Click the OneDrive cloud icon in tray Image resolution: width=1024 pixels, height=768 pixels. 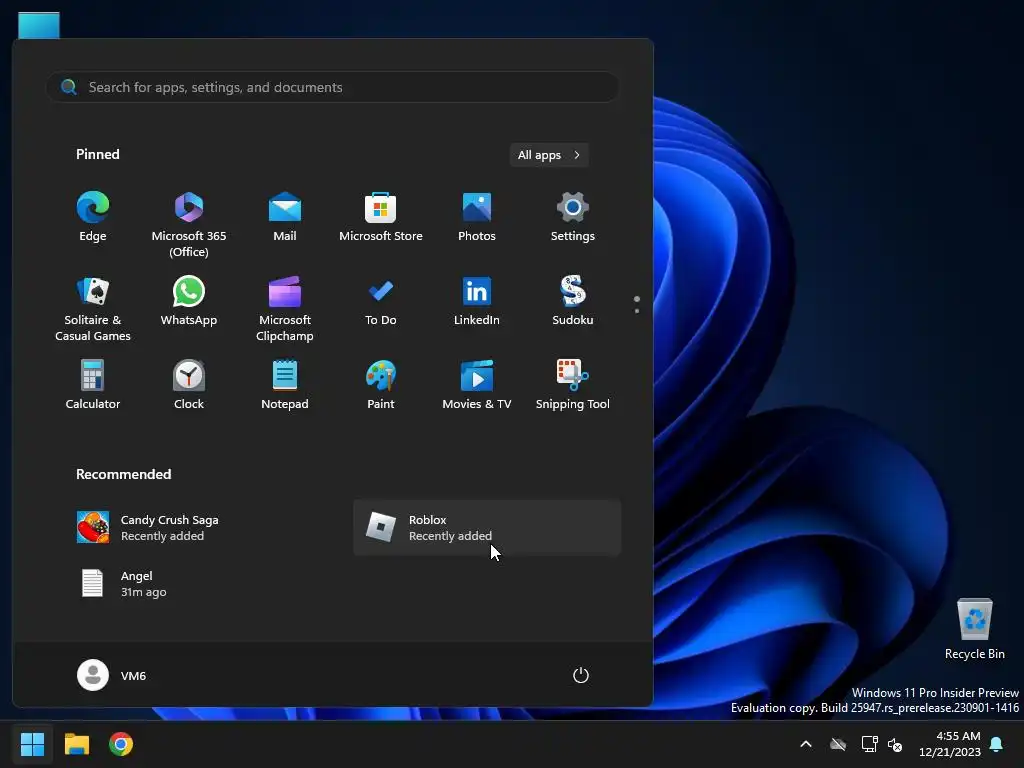[838, 744]
